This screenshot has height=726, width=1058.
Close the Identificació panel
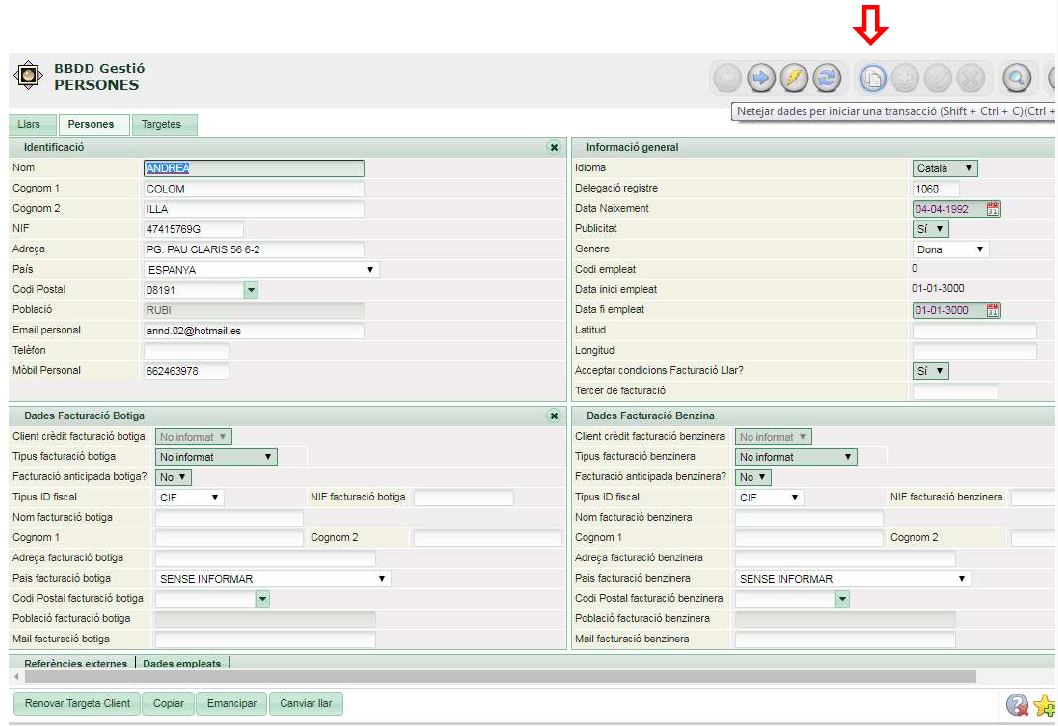click(x=554, y=147)
